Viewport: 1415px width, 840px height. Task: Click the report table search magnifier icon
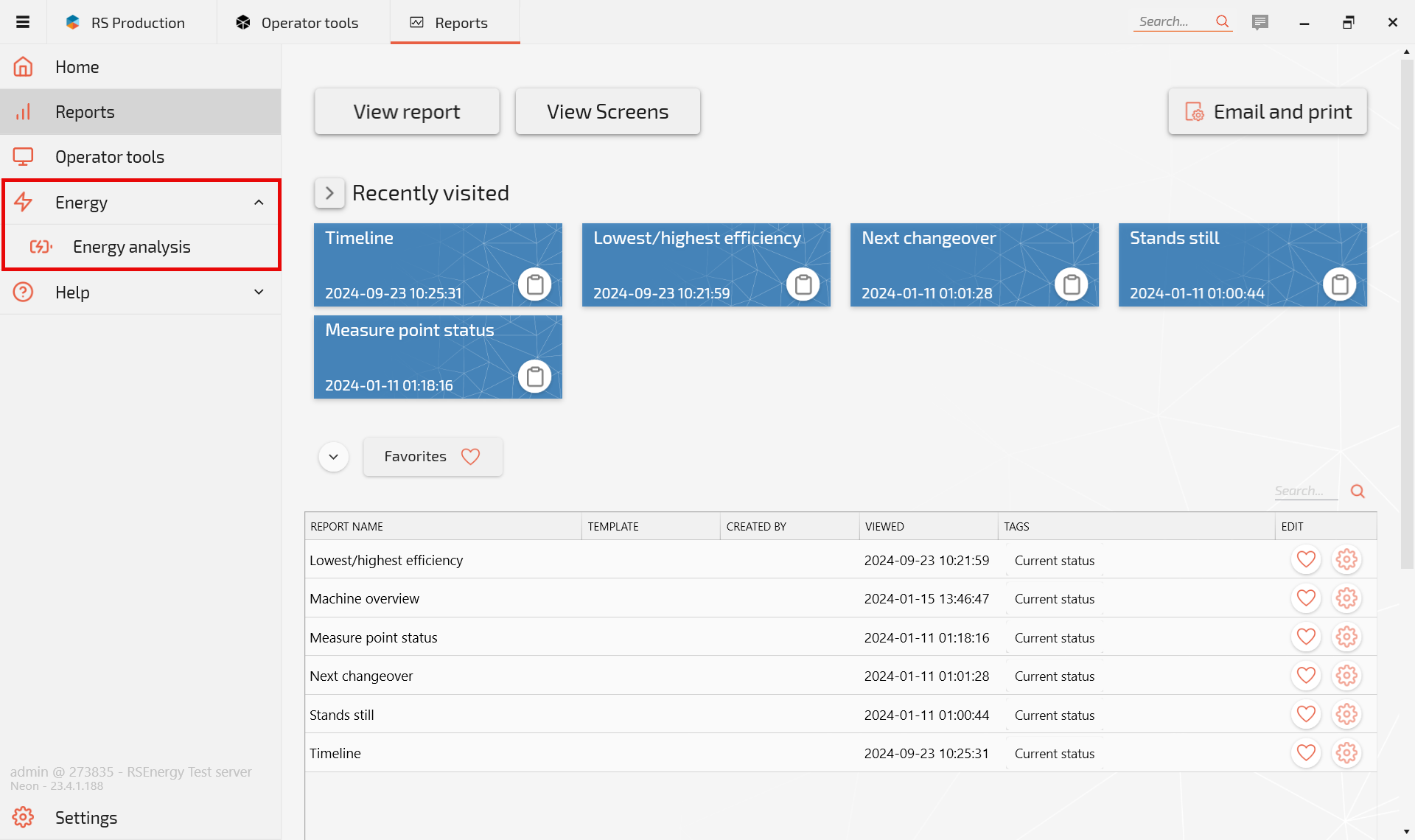[x=1358, y=491]
